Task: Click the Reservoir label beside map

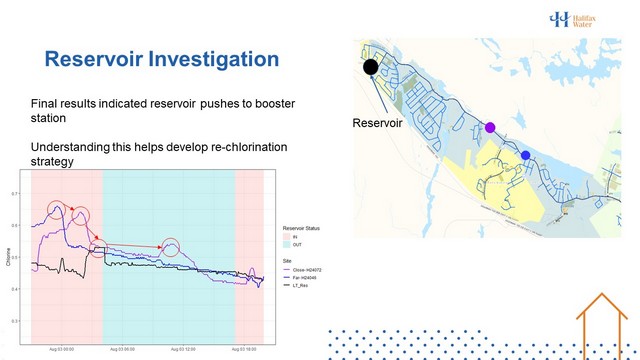Action: 377,123
